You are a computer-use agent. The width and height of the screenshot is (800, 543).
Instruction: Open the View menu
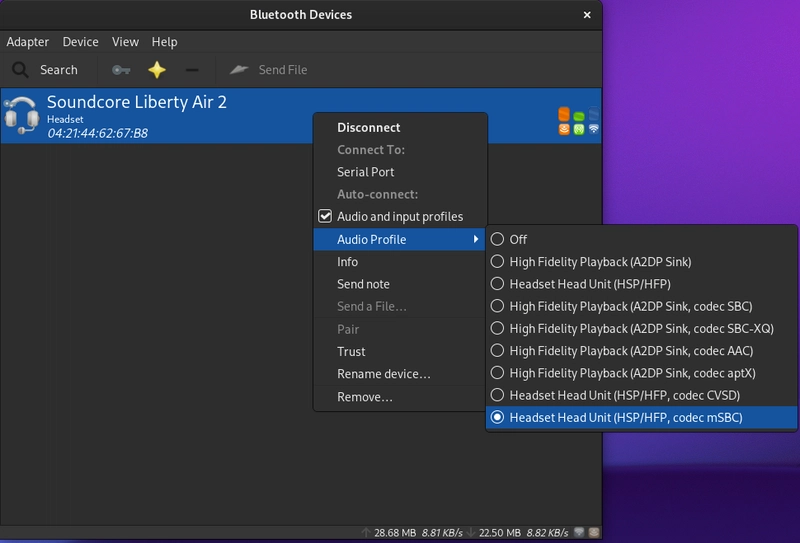coord(125,42)
